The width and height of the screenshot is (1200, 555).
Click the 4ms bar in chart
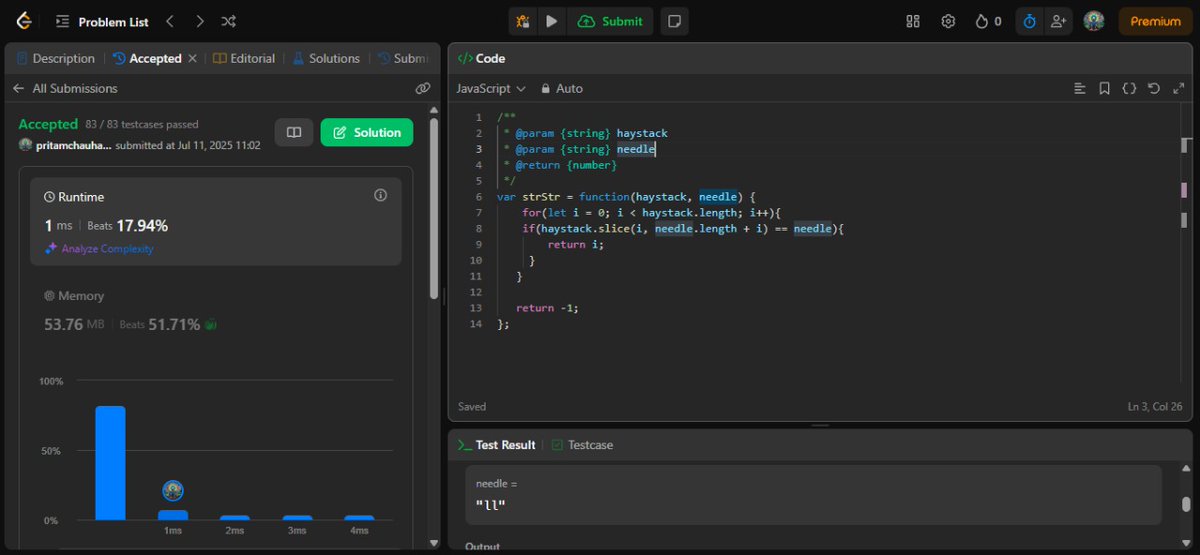click(359, 517)
